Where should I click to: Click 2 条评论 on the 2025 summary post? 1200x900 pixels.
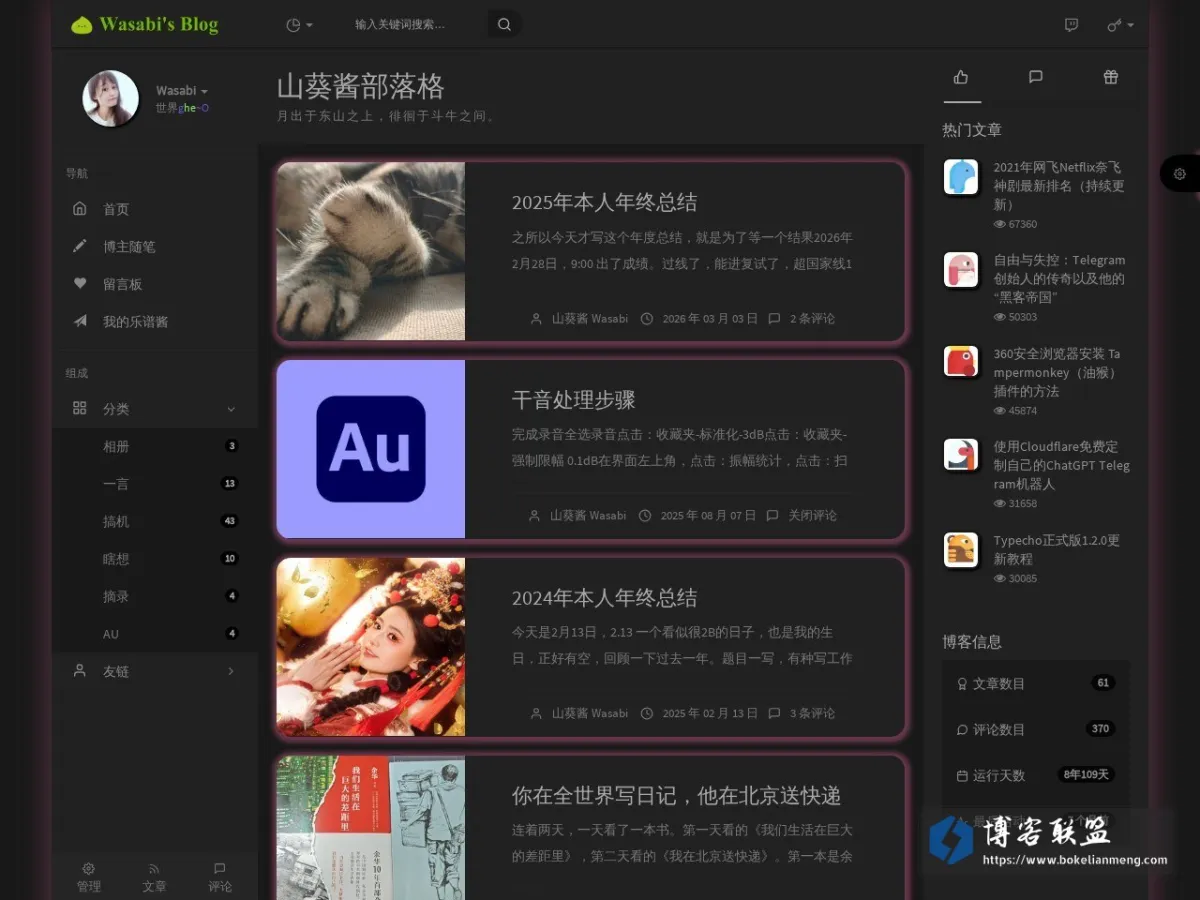tap(812, 319)
